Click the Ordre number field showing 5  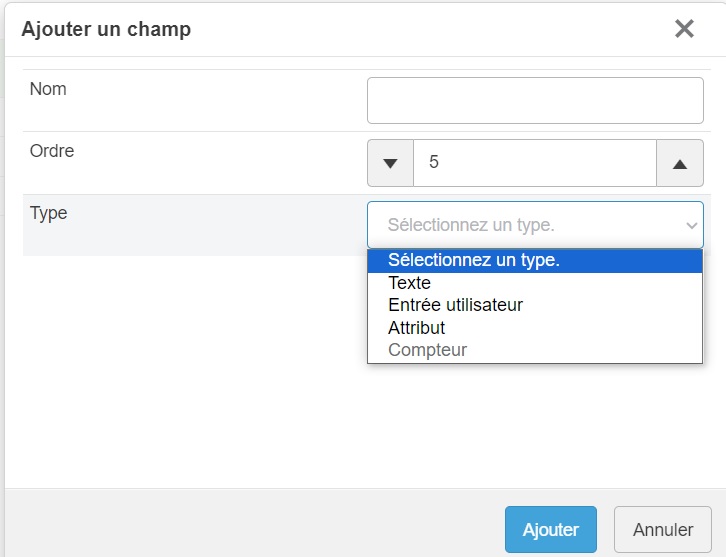(535, 163)
